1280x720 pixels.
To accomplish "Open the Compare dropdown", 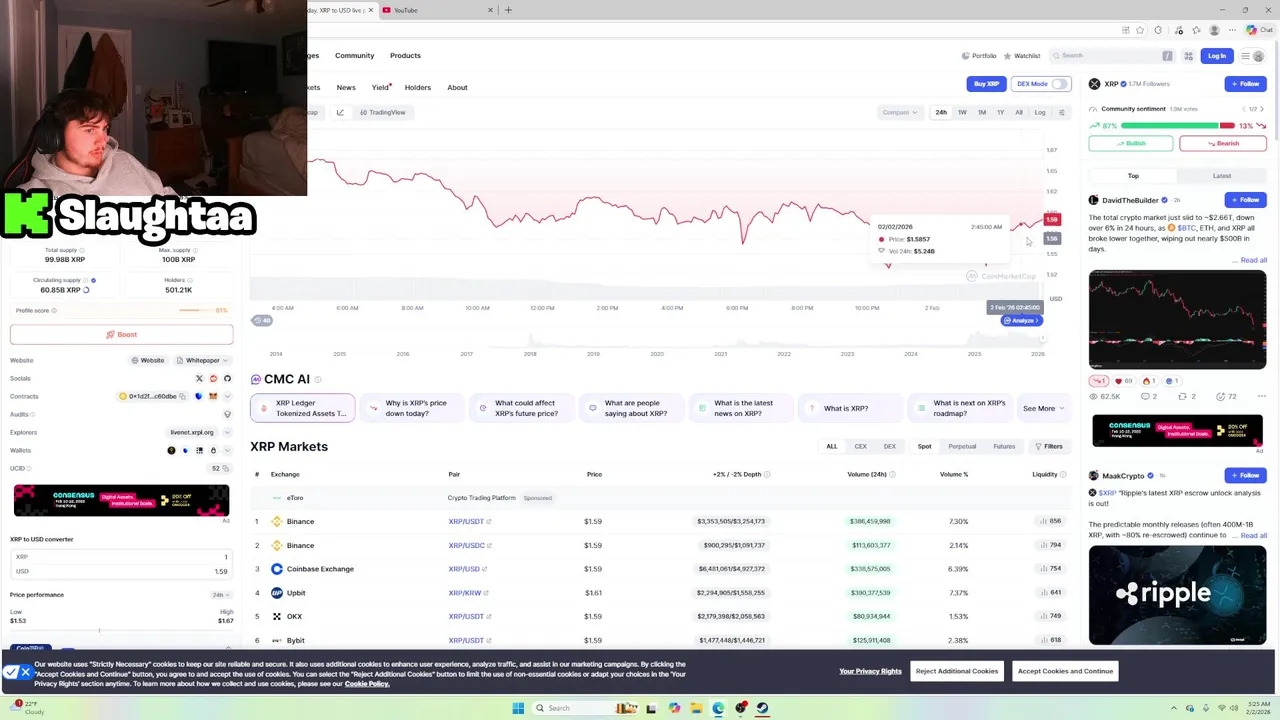I will click(x=899, y=112).
